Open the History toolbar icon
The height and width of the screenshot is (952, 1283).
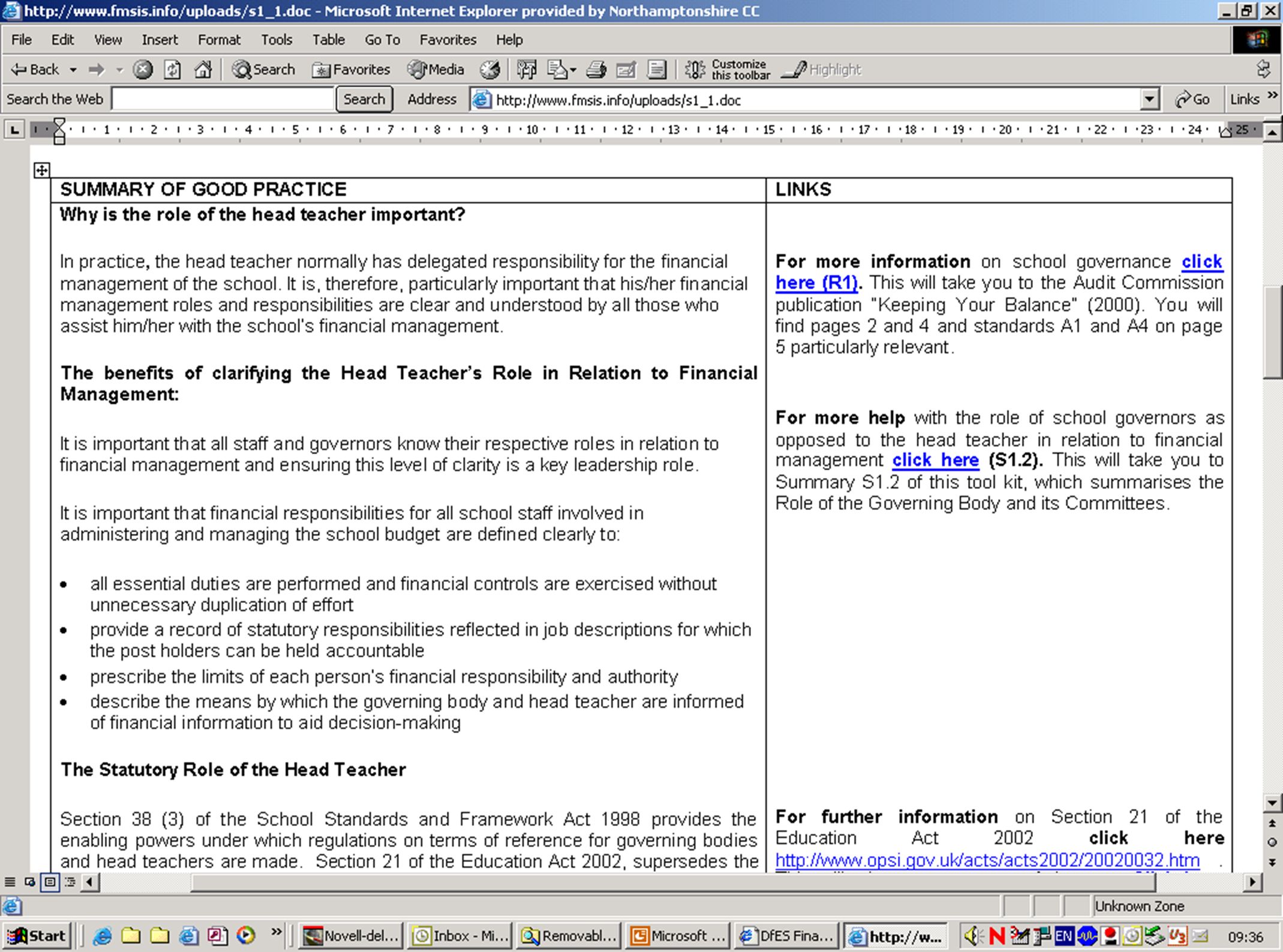490,70
